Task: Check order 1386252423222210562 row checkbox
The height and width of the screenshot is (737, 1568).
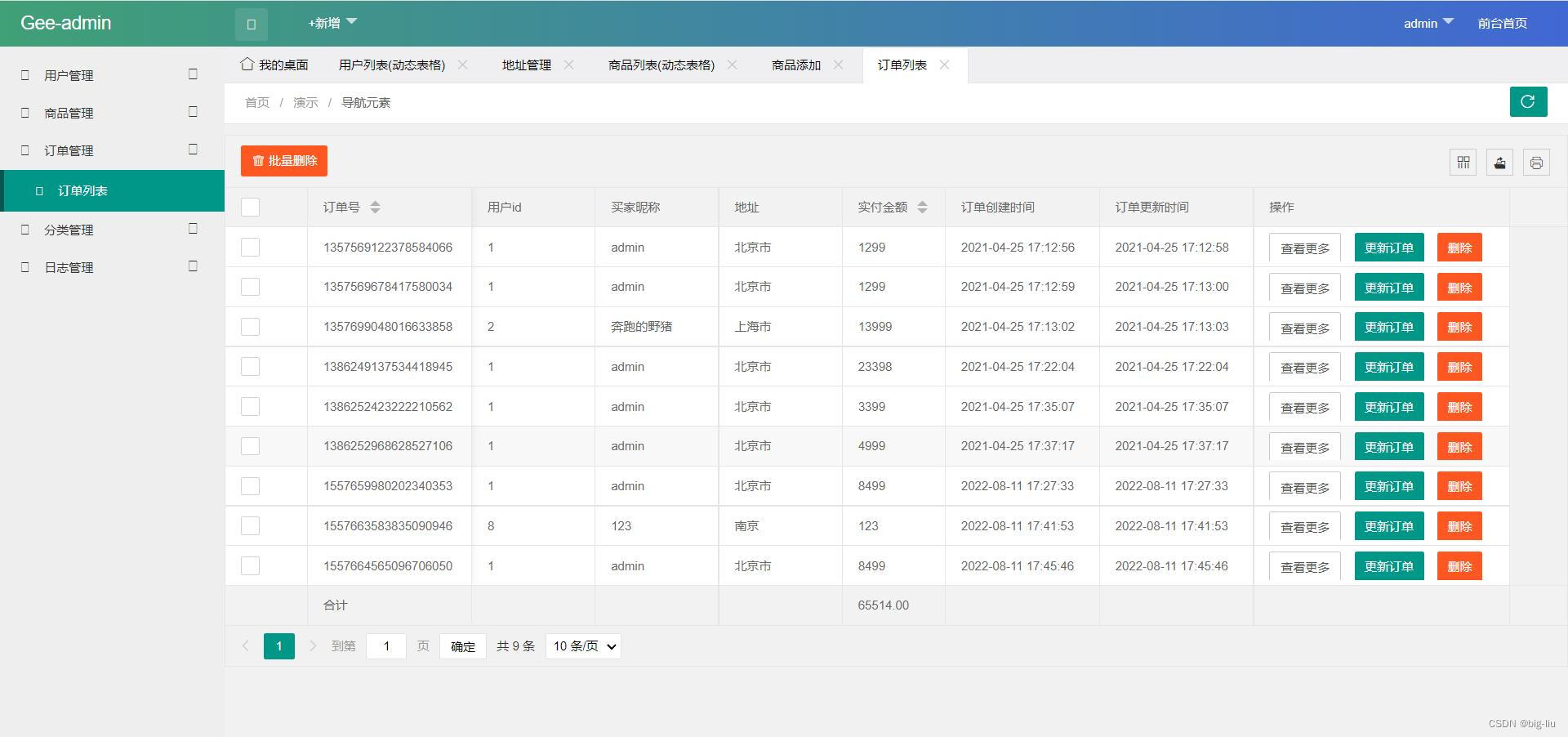Action: [x=251, y=406]
